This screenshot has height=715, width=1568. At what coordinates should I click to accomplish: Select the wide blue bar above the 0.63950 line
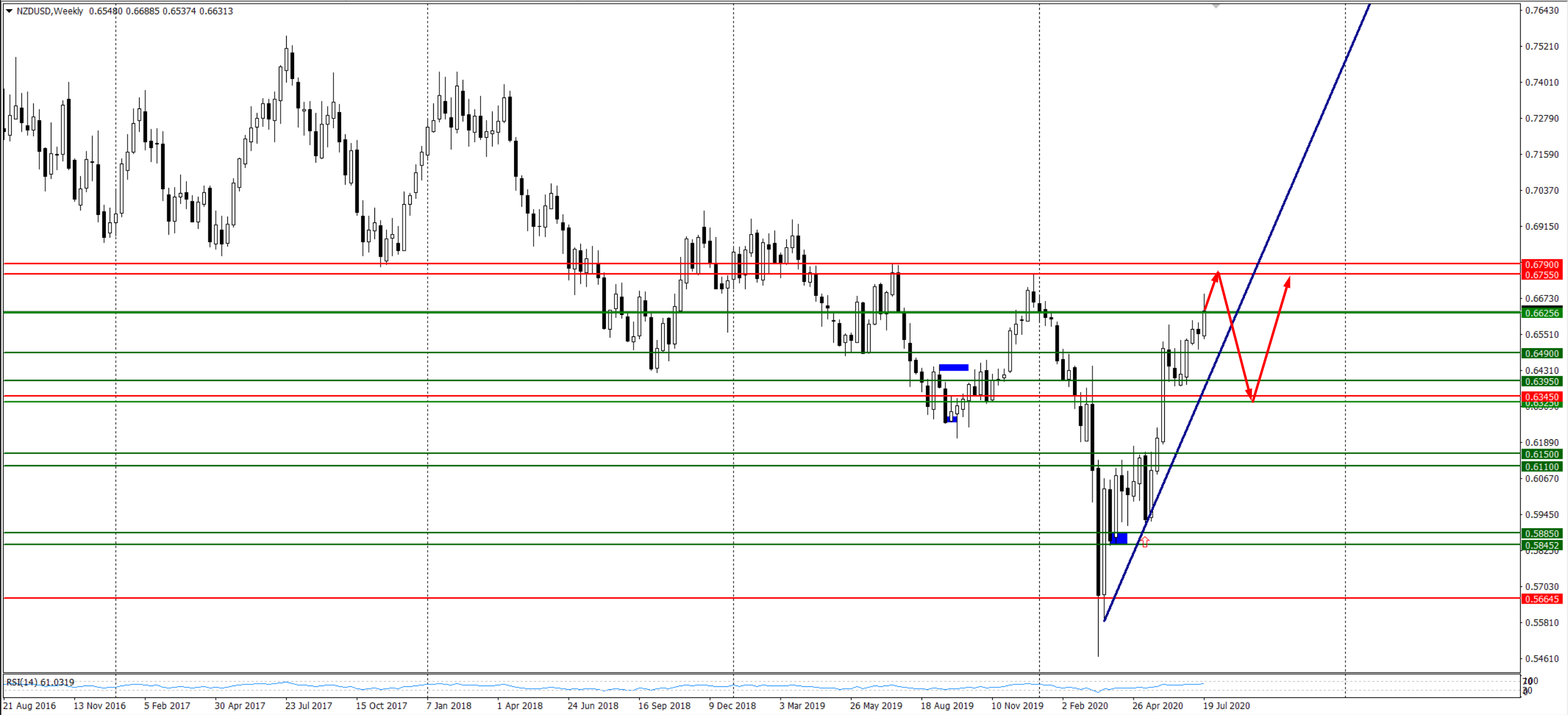[x=953, y=368]
